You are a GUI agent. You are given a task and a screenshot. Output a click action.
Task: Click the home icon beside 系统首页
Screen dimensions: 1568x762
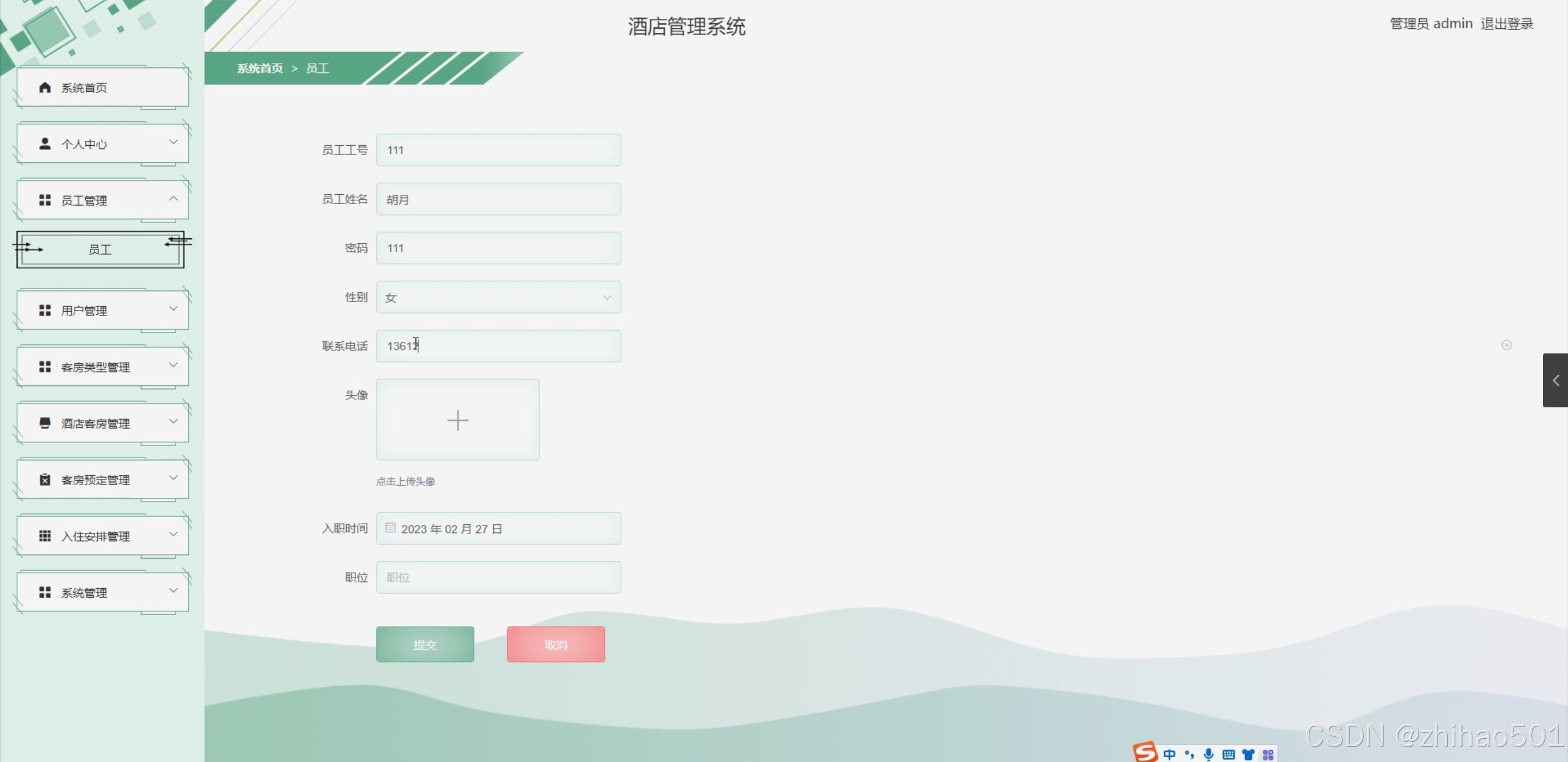click(45, 88)
